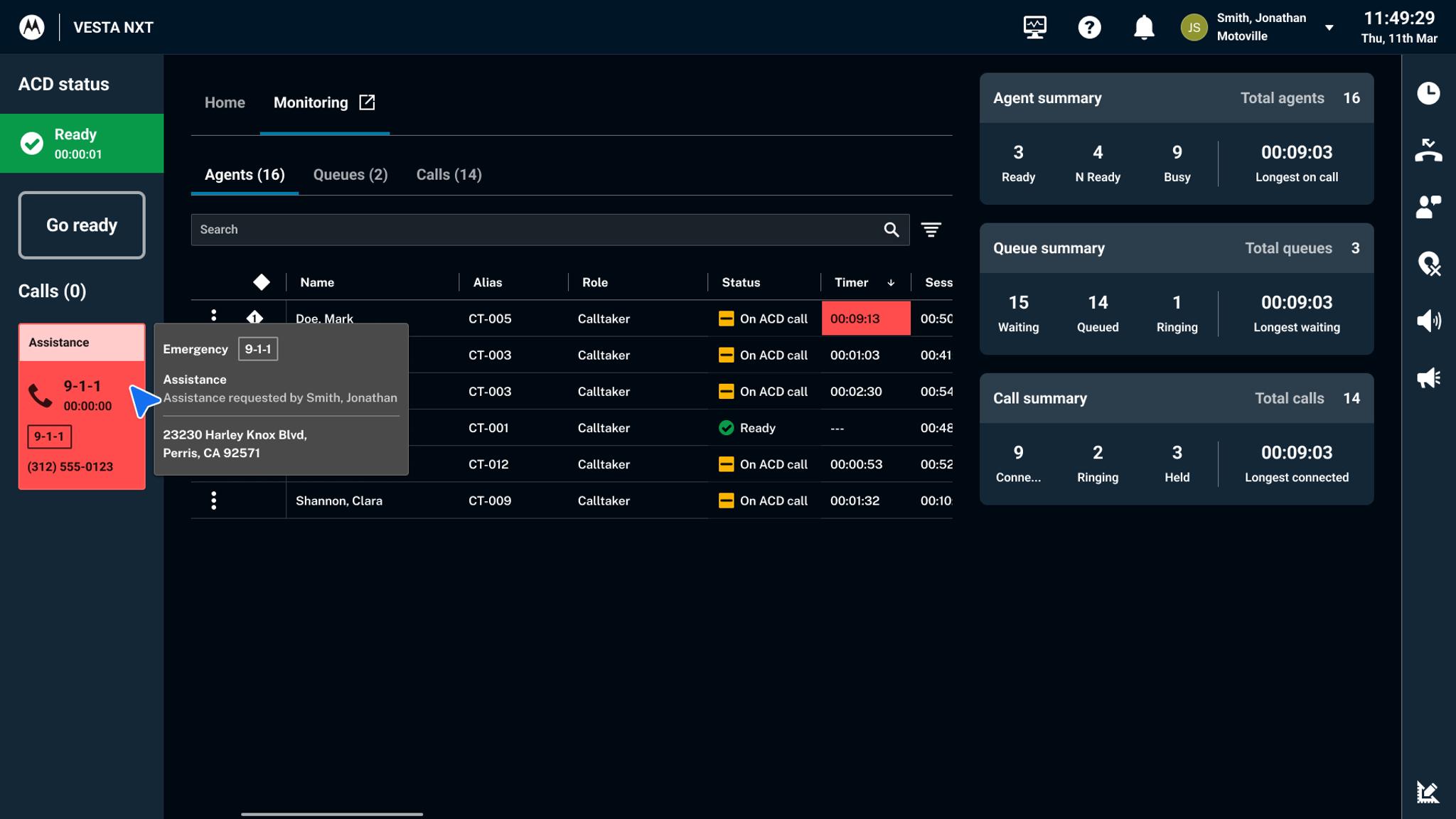
Task: Click the monitoring display icon in top bar
Action: pyautogui.click(x=1034, y=27)
